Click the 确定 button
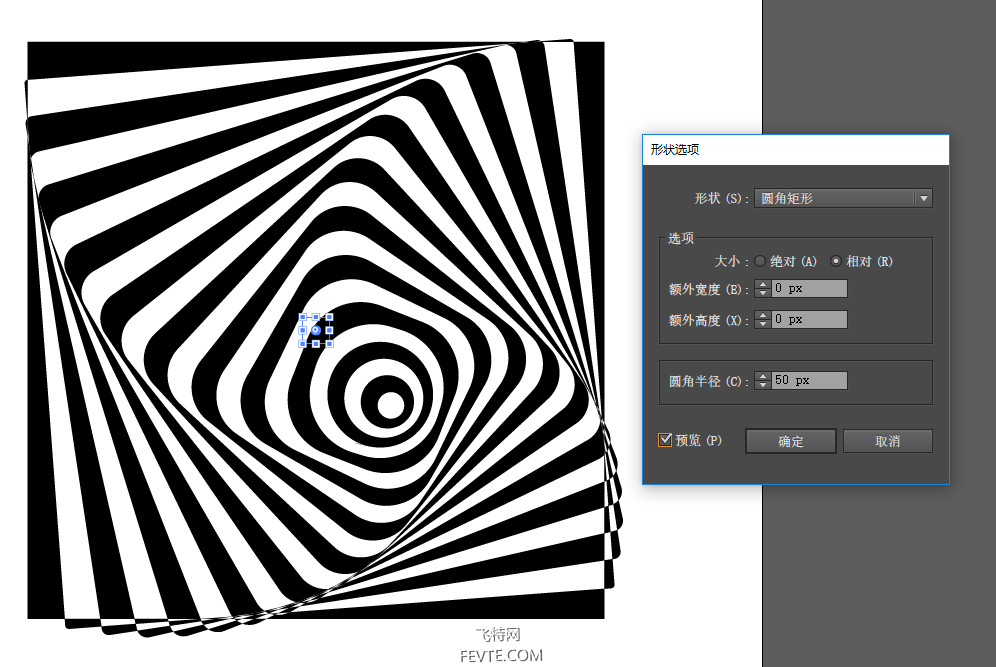The image size is (996, 667). pos(791,441)
